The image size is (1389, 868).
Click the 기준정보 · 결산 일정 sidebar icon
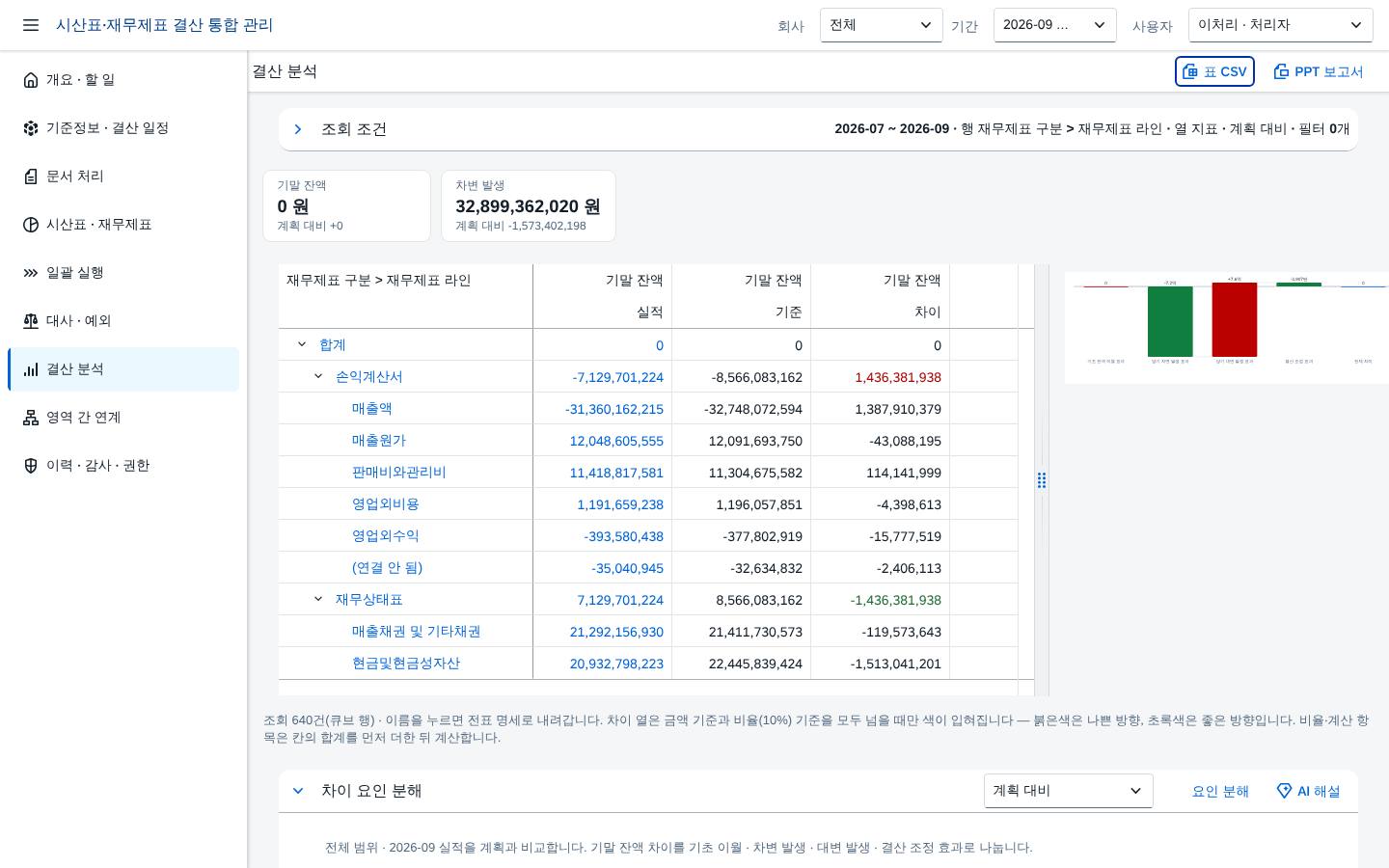31,128
